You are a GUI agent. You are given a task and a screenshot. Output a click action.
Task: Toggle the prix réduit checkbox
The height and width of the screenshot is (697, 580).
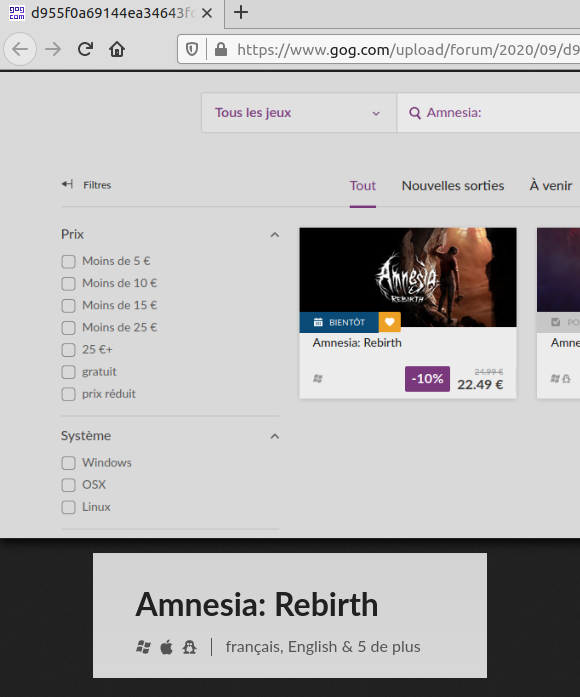(x=68, y=394)
